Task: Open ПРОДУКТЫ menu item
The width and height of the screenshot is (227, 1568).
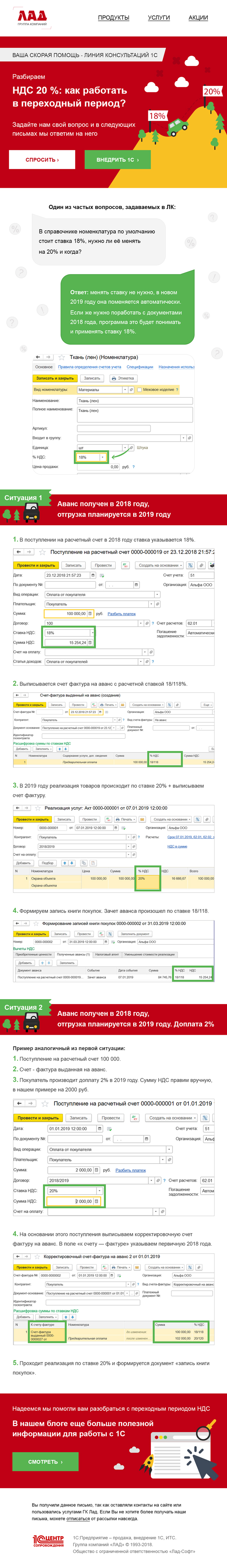Action: 114,18
